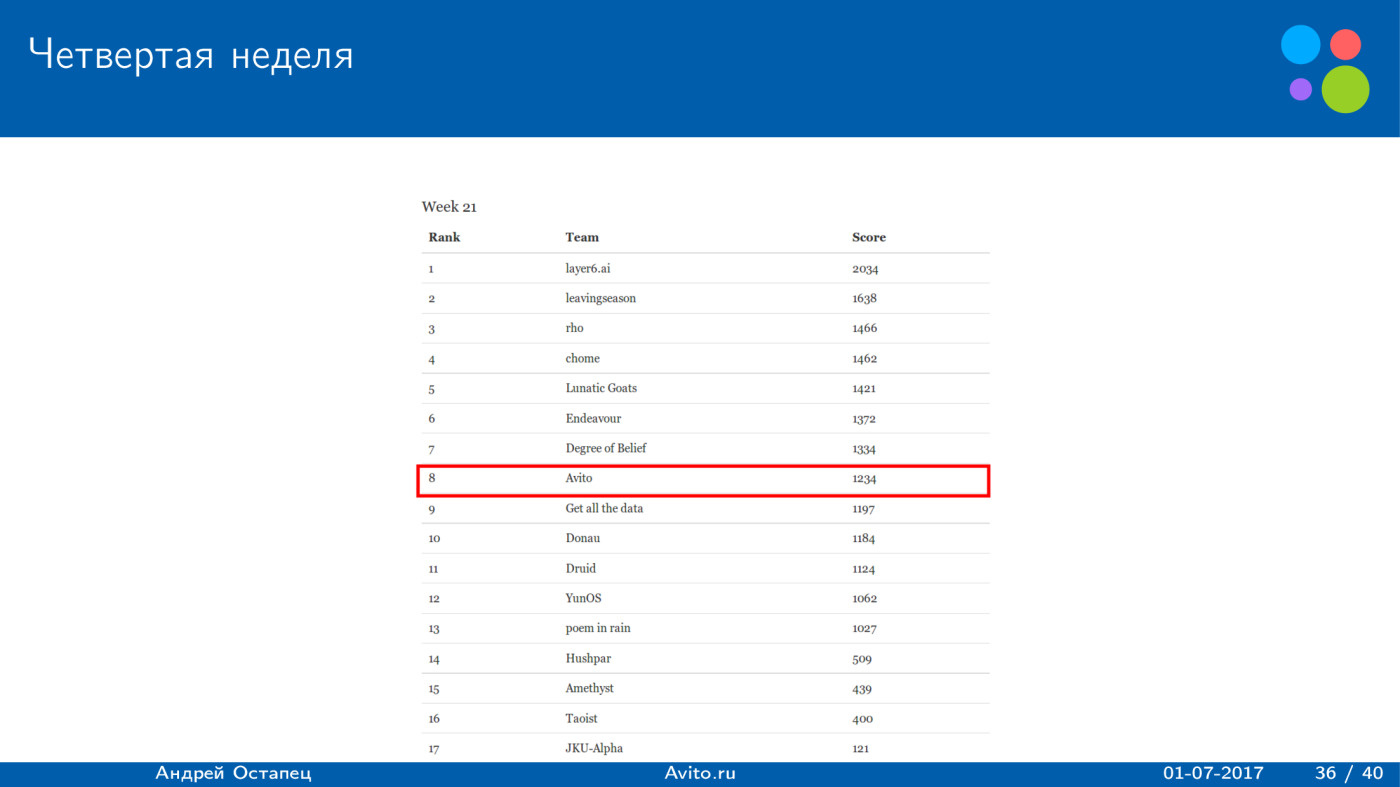Click the score 2034
Image resolution: width=1400 pixels, height=787 pixels.
865,269
